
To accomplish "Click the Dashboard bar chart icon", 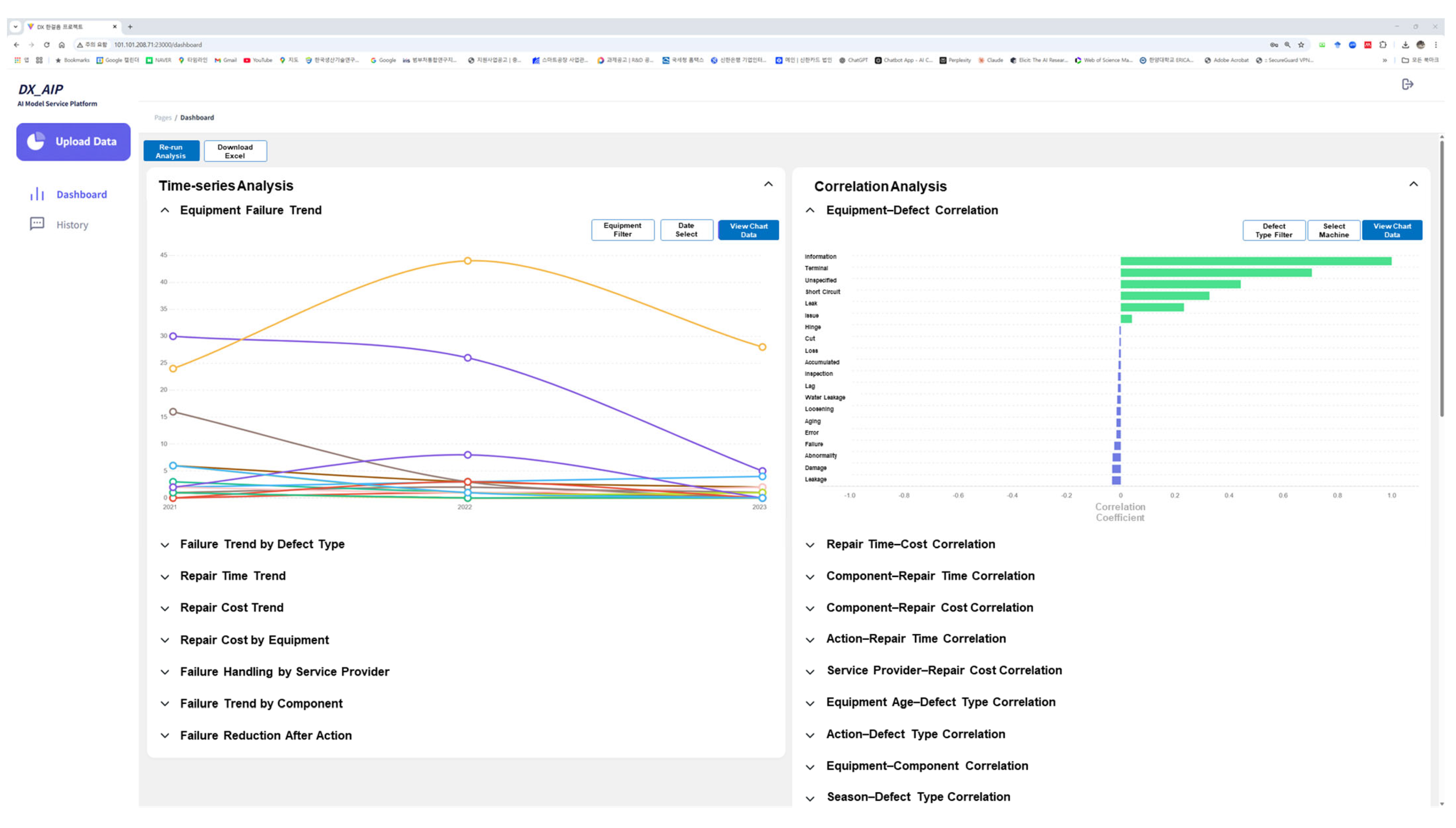I will 37,194.
